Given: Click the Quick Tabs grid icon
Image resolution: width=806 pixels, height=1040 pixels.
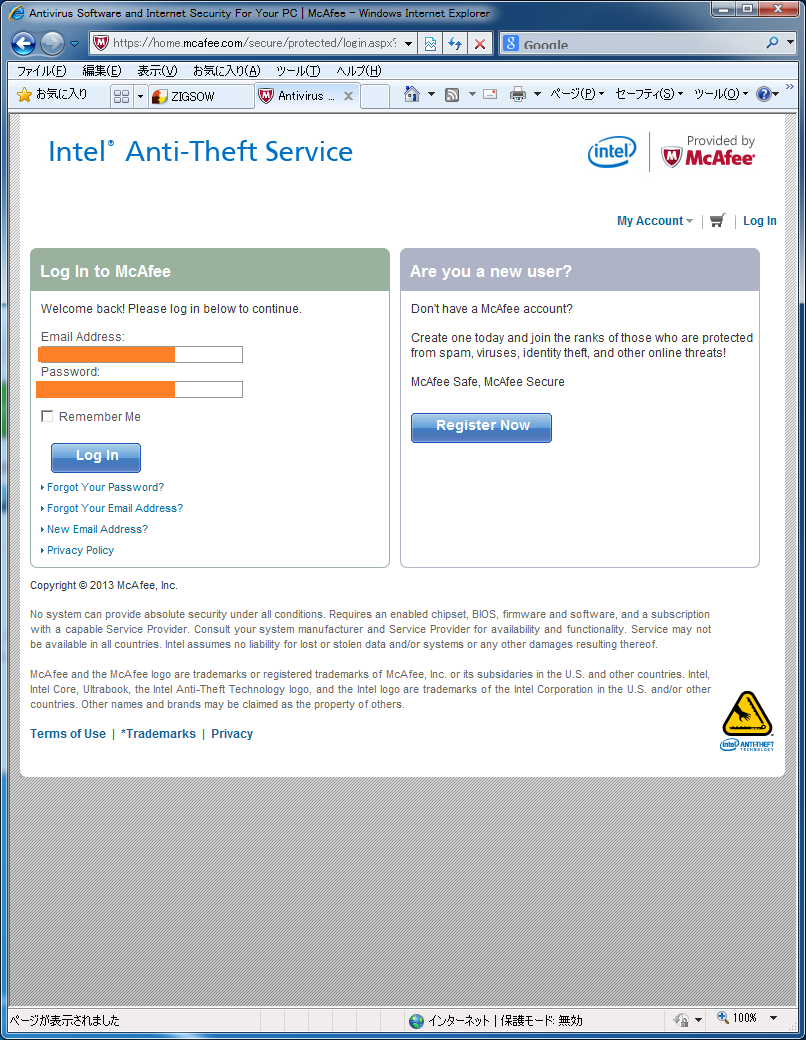Looking at the screenshot, I should [121, 96].
